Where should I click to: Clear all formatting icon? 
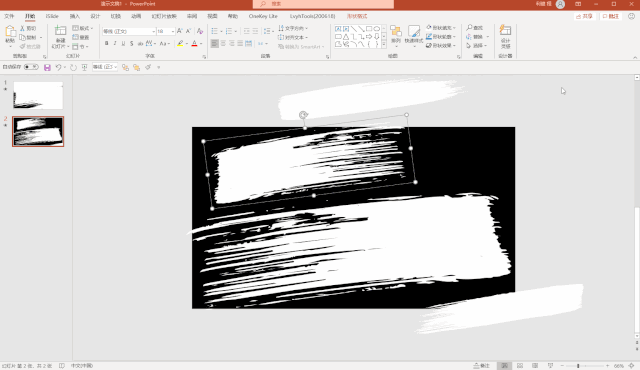[x=200, y=31]
